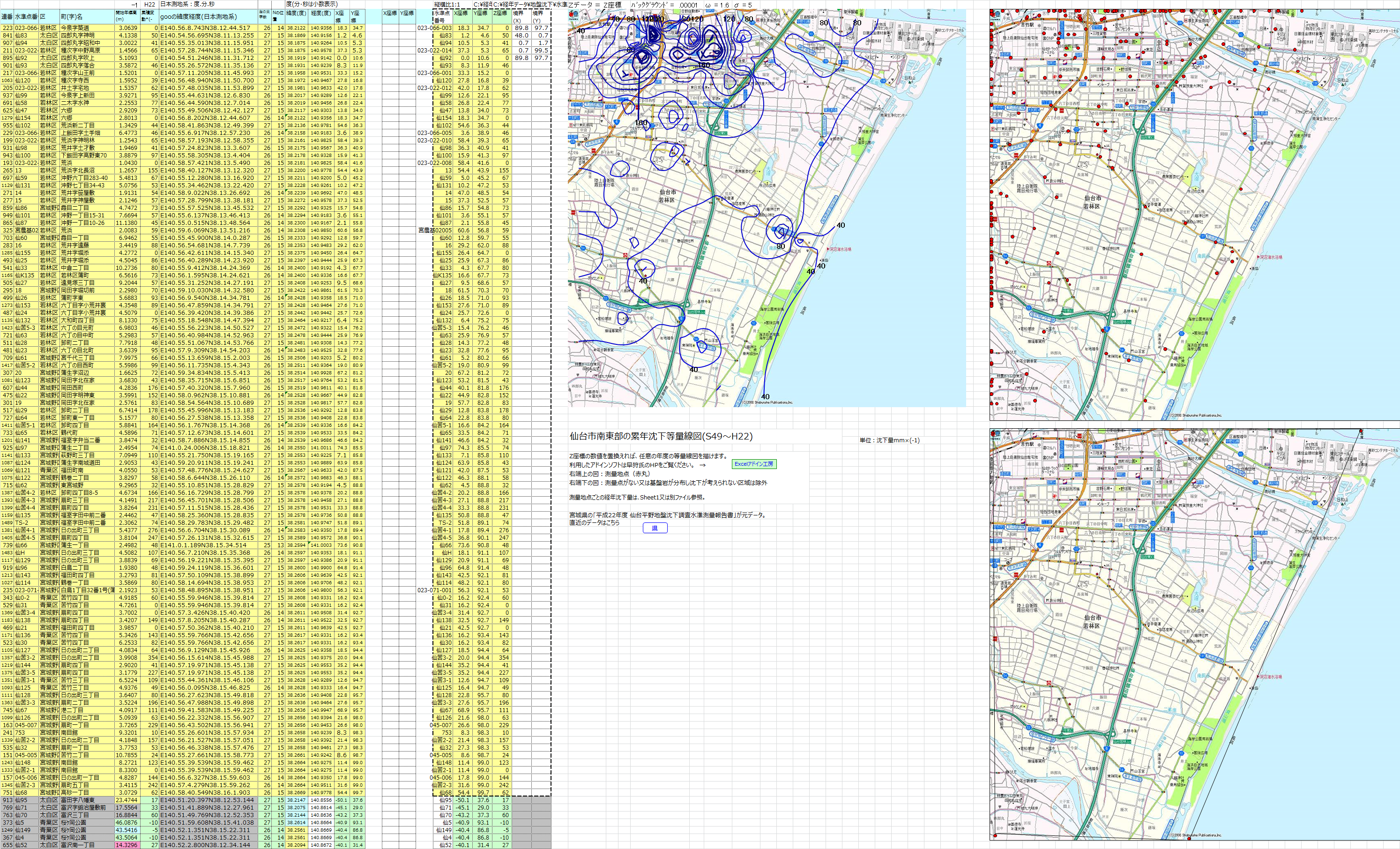Select the pink cell 14.3296
Screen dimensions: 1400x849
[x=127, y=845]
